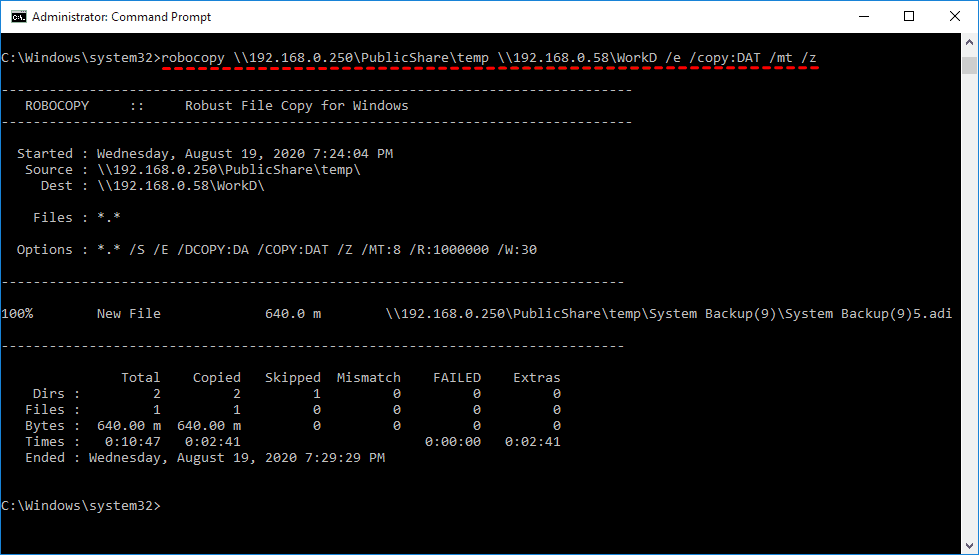Click the Source path \\192.168.0.250\PublicShare\temp\
979x555 pixels.
tap(228, 169)
